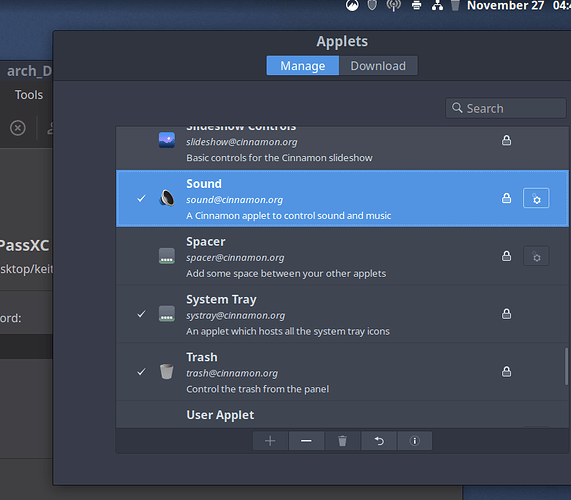The height and width of the screenshot is (500, 571).
Task: Select the Manage tab
Action: (303, 66)
